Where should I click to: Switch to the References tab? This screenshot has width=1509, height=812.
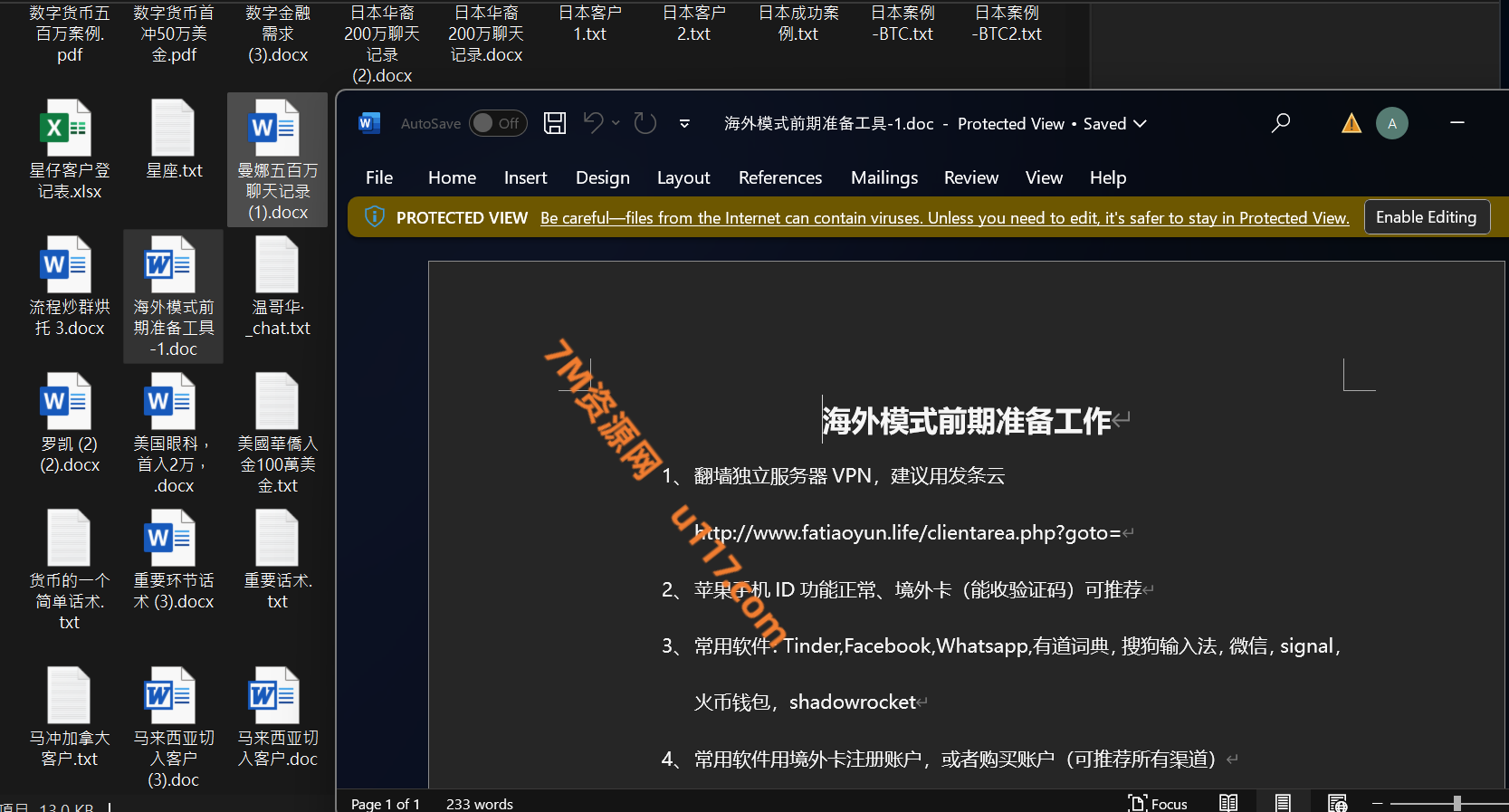click(x=779, y=177)
